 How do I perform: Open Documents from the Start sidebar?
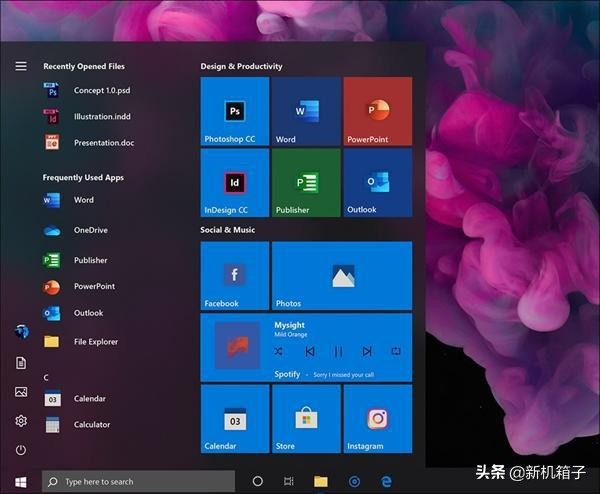click(x=21, y=363)
